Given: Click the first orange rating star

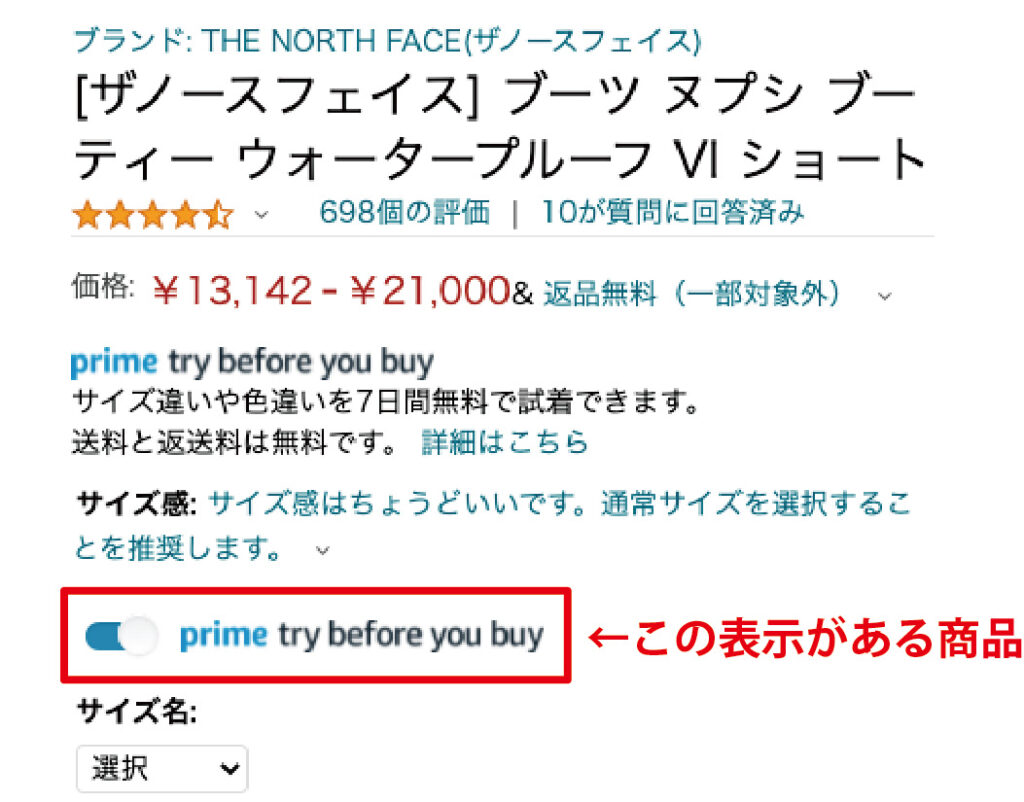Looking at the screenshot, I should pyautogui.click(x=88, y=215).
